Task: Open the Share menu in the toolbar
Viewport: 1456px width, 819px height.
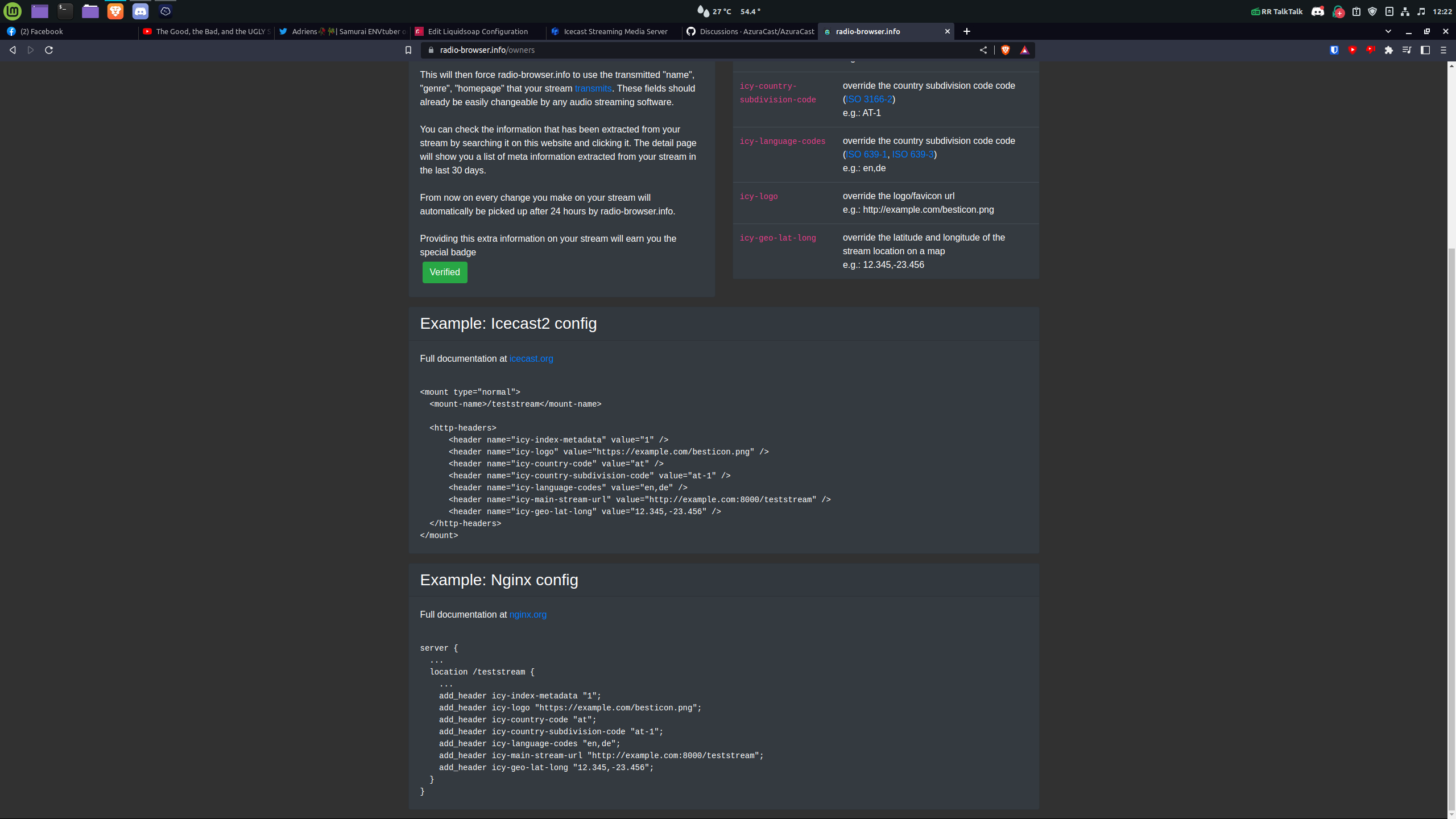Action: pyautogui.click(x=983, y=50)
